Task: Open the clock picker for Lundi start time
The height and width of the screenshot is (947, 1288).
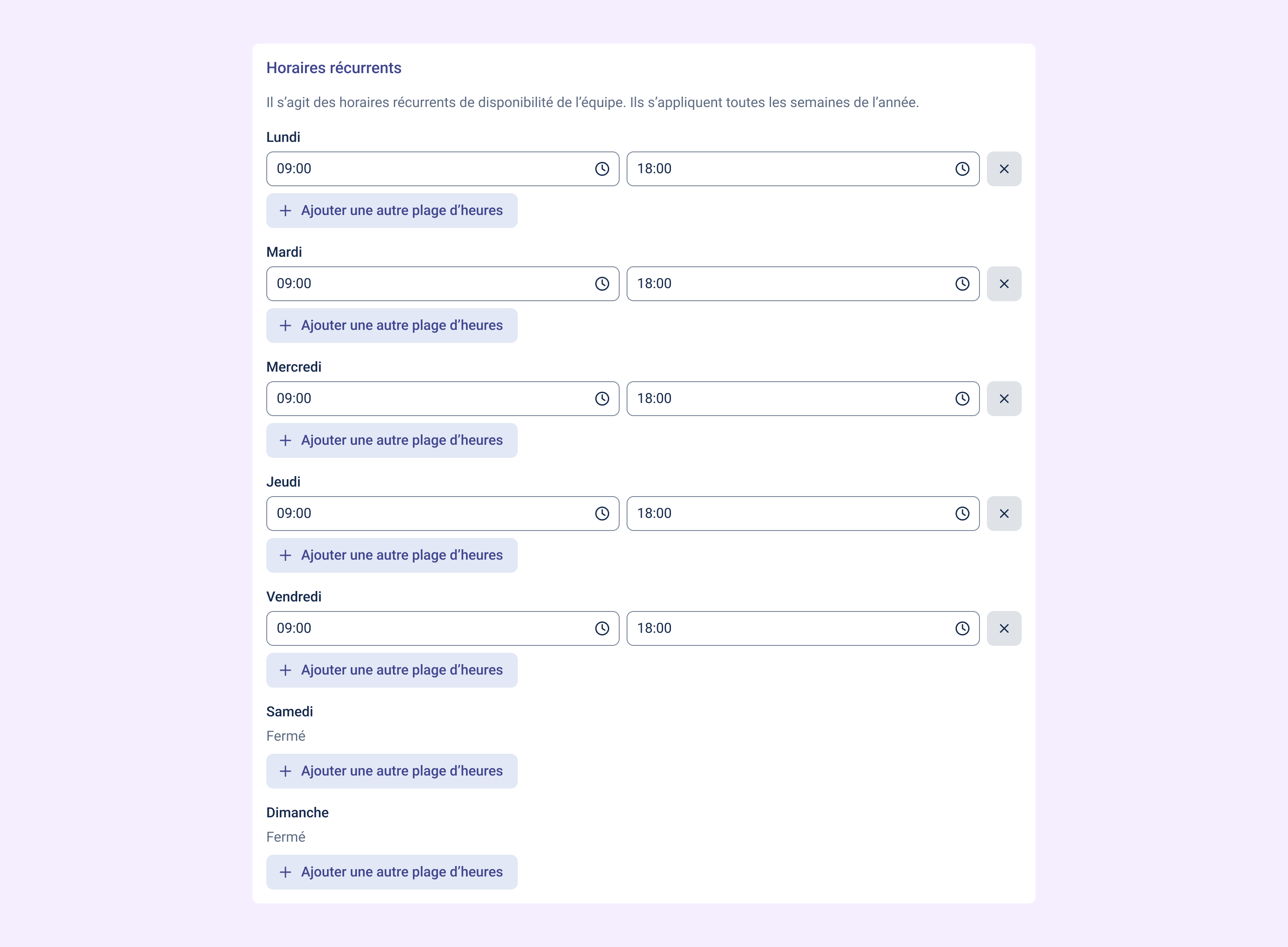Action: [602, 168]
